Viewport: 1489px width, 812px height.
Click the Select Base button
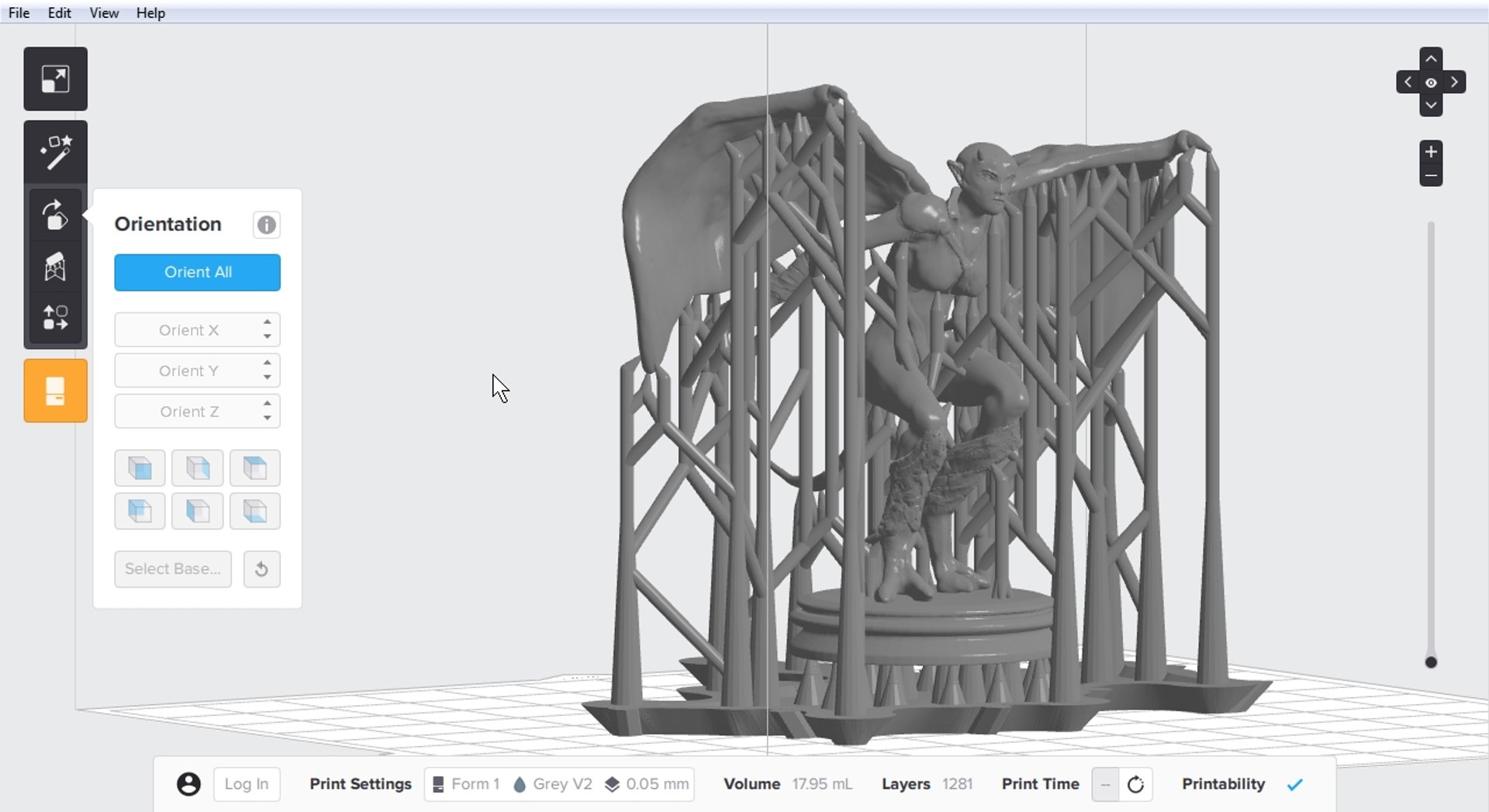pos(173,569)
